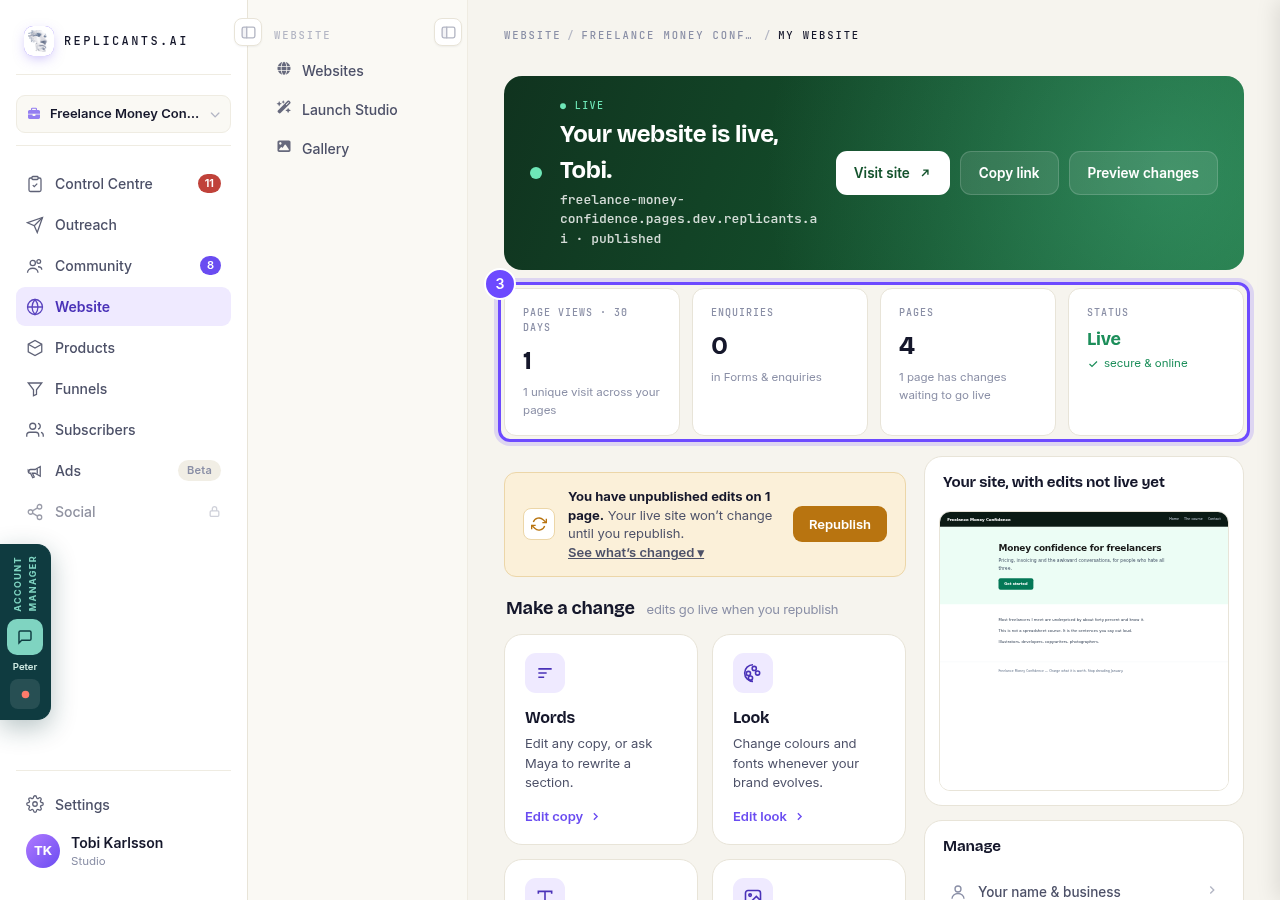Click the Subscribers people icon

click(x=35, y=430)
